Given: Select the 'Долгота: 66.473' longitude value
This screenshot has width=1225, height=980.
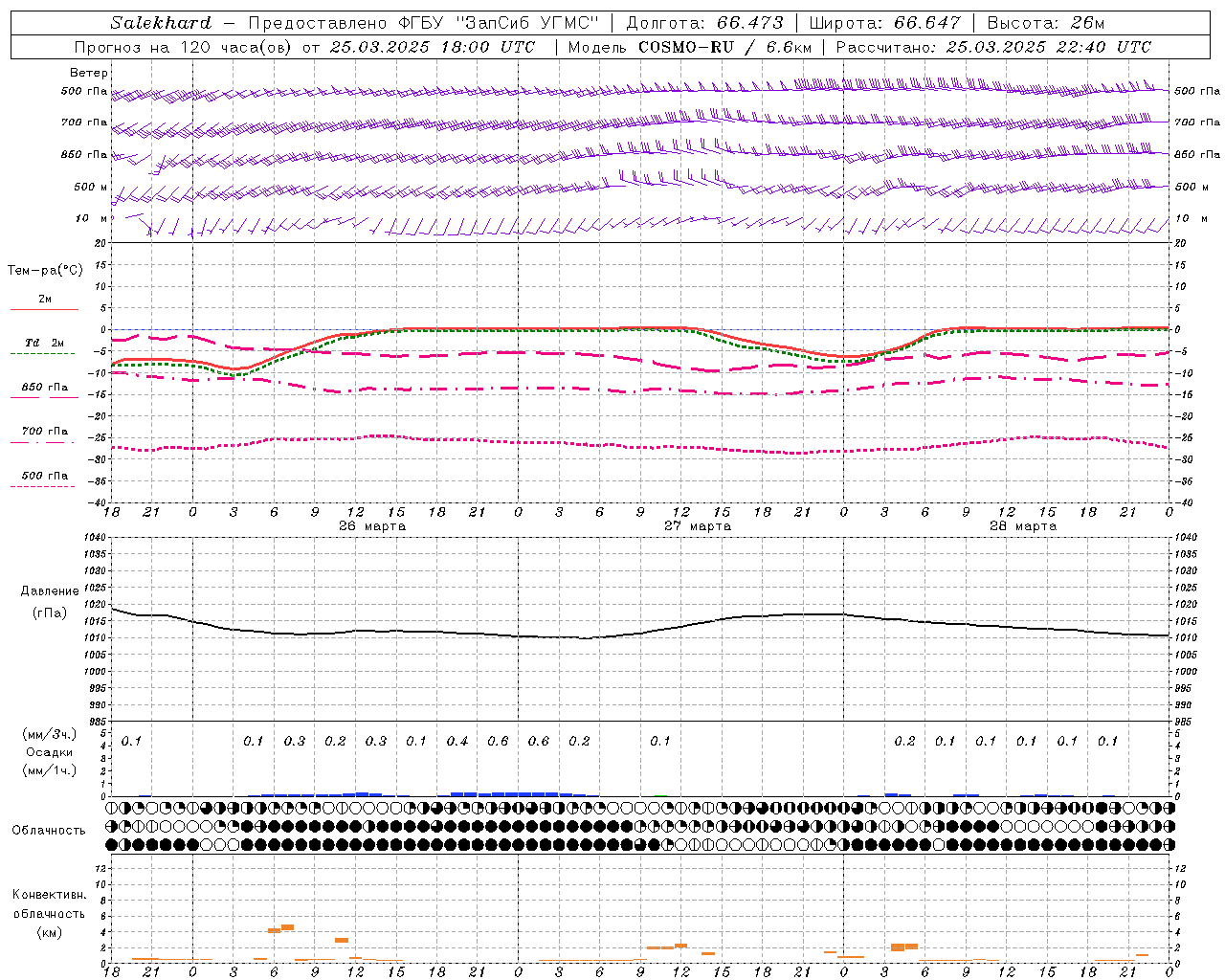Looking at the screenshot, I should [x=704, y=23].
